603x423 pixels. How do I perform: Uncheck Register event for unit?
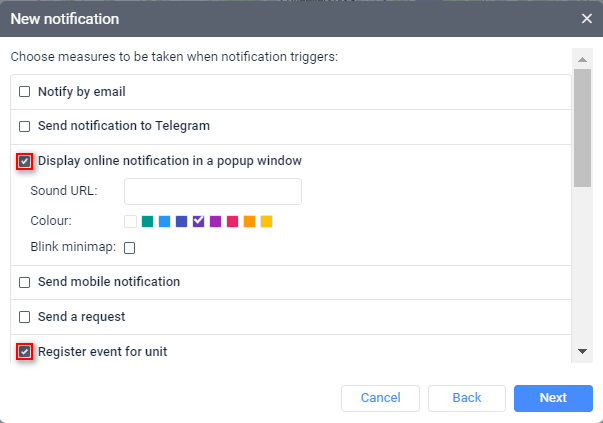(x=25, y=352)
